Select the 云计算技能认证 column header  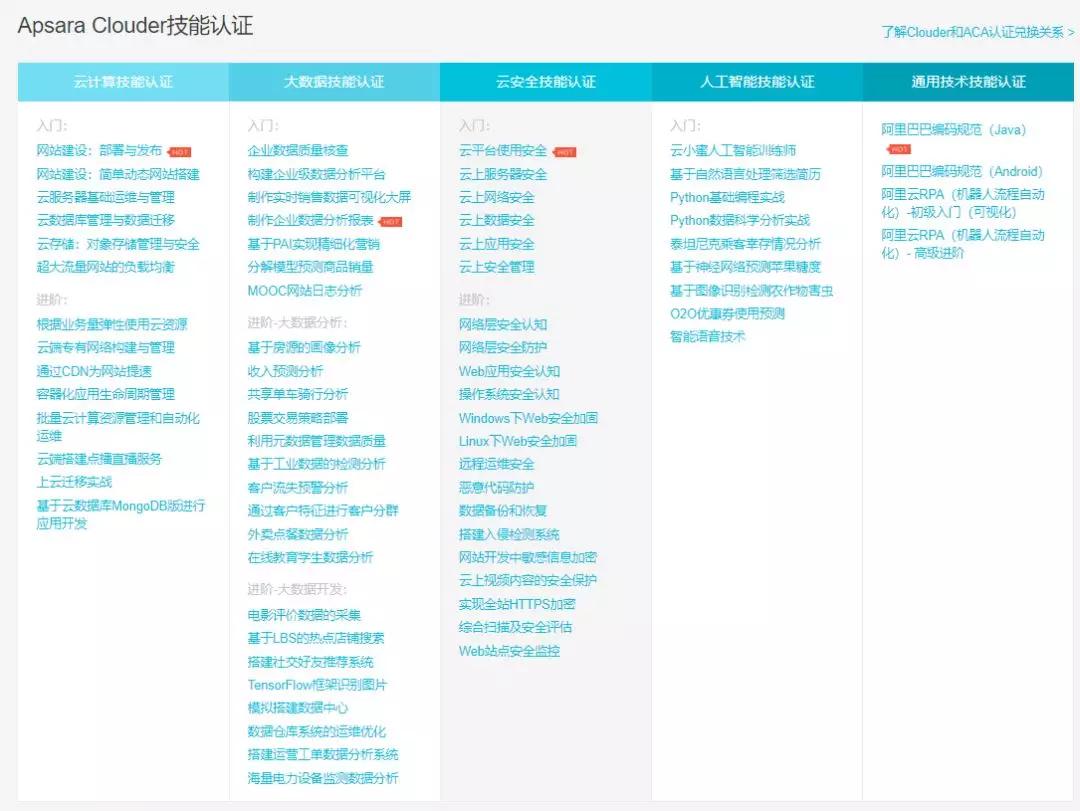[123, 82]
